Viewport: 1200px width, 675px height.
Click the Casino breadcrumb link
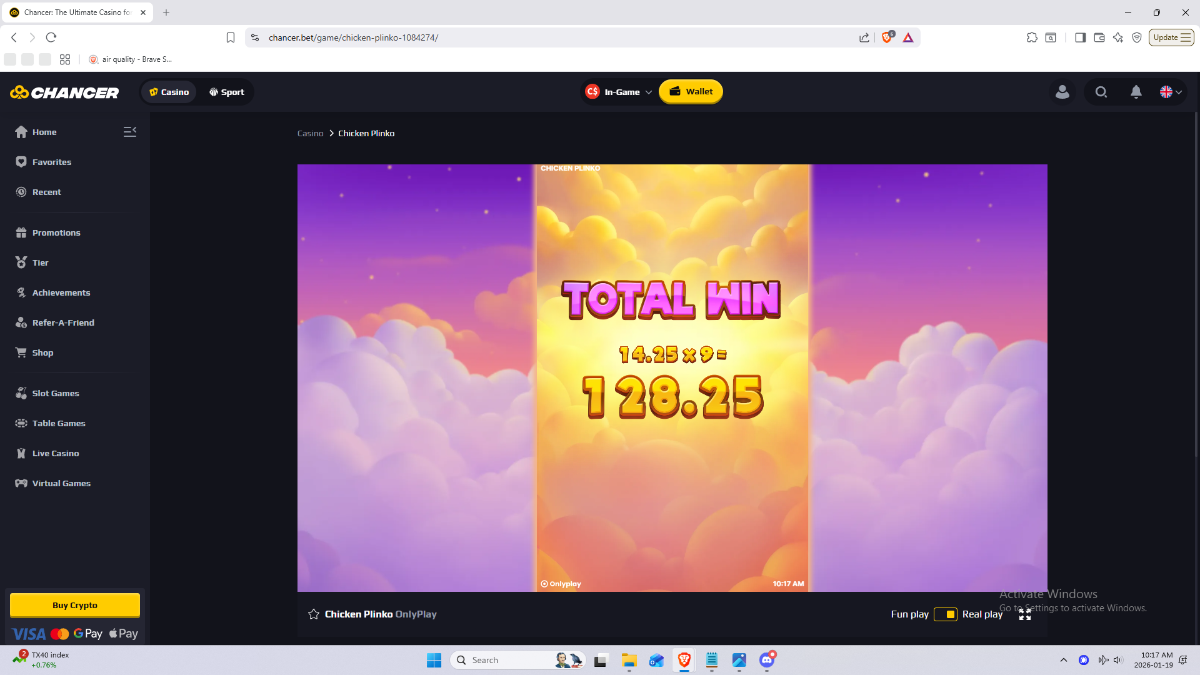(x=310, y=133)
